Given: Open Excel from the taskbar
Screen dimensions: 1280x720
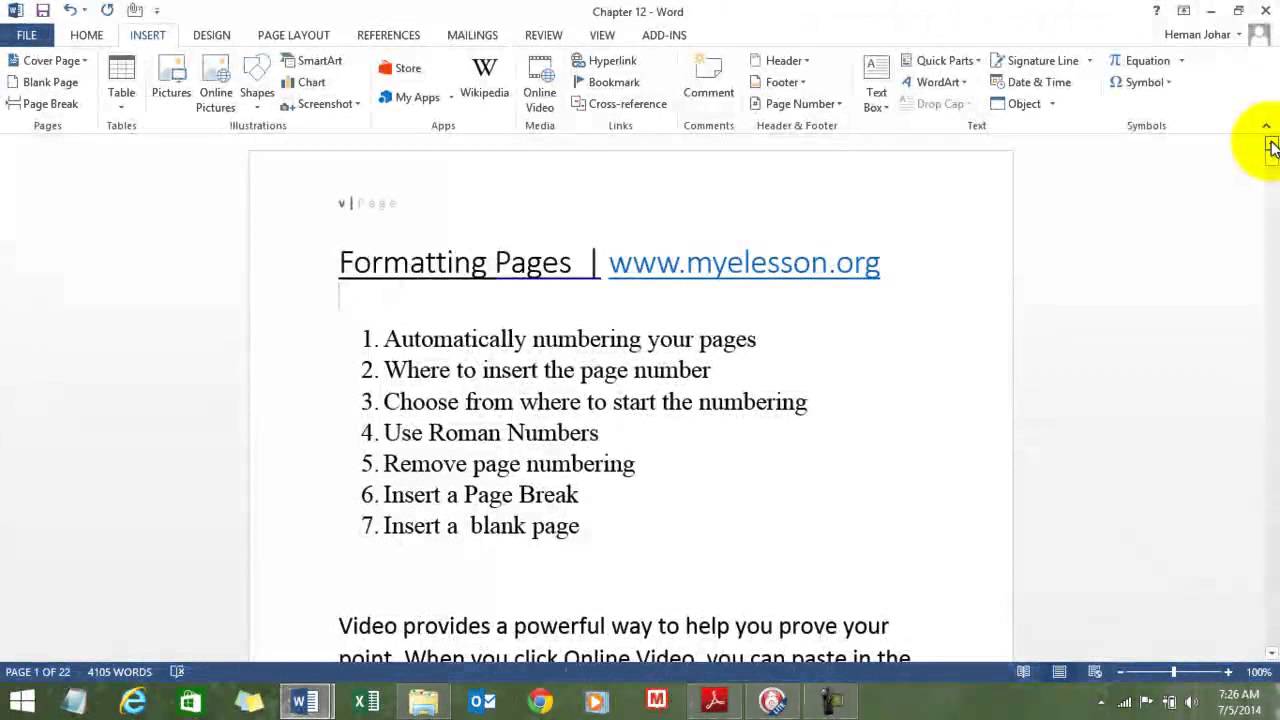Looking at the screenshot, I should tap(366, 701).
